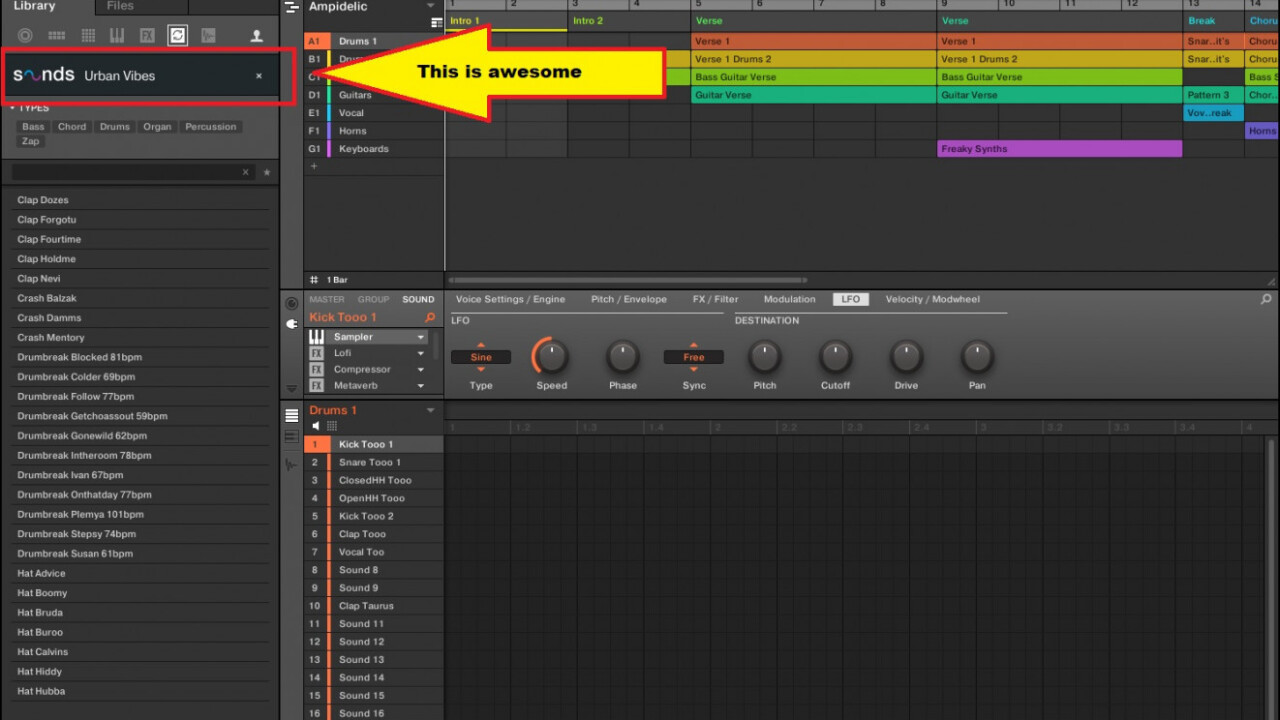Viewport: 1280px width, 720px height.
Task: Click the FX effects browser icon
Action: [x=147, y=36]
